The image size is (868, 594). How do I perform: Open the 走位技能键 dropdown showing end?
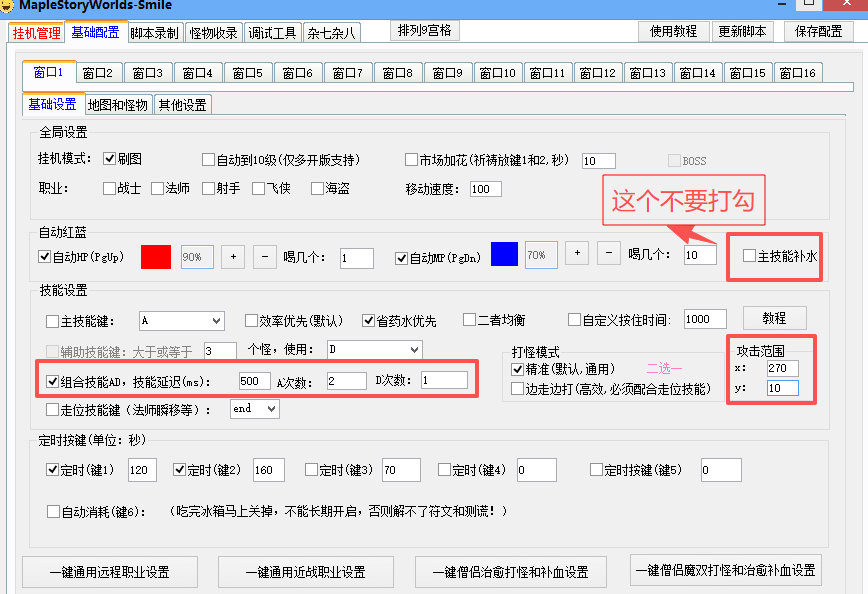point(254,409)
